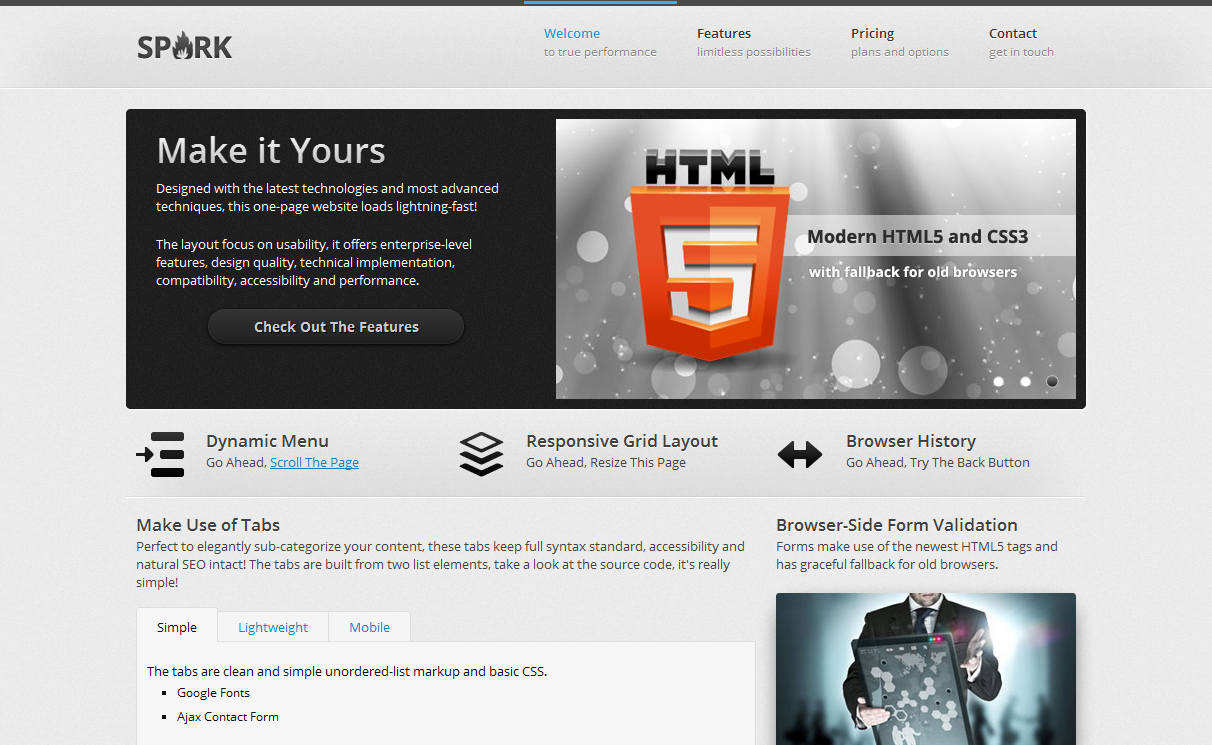Navigate to Contact get in touch
This screenshot has height=745, width=1212.
pos(1021,42)
